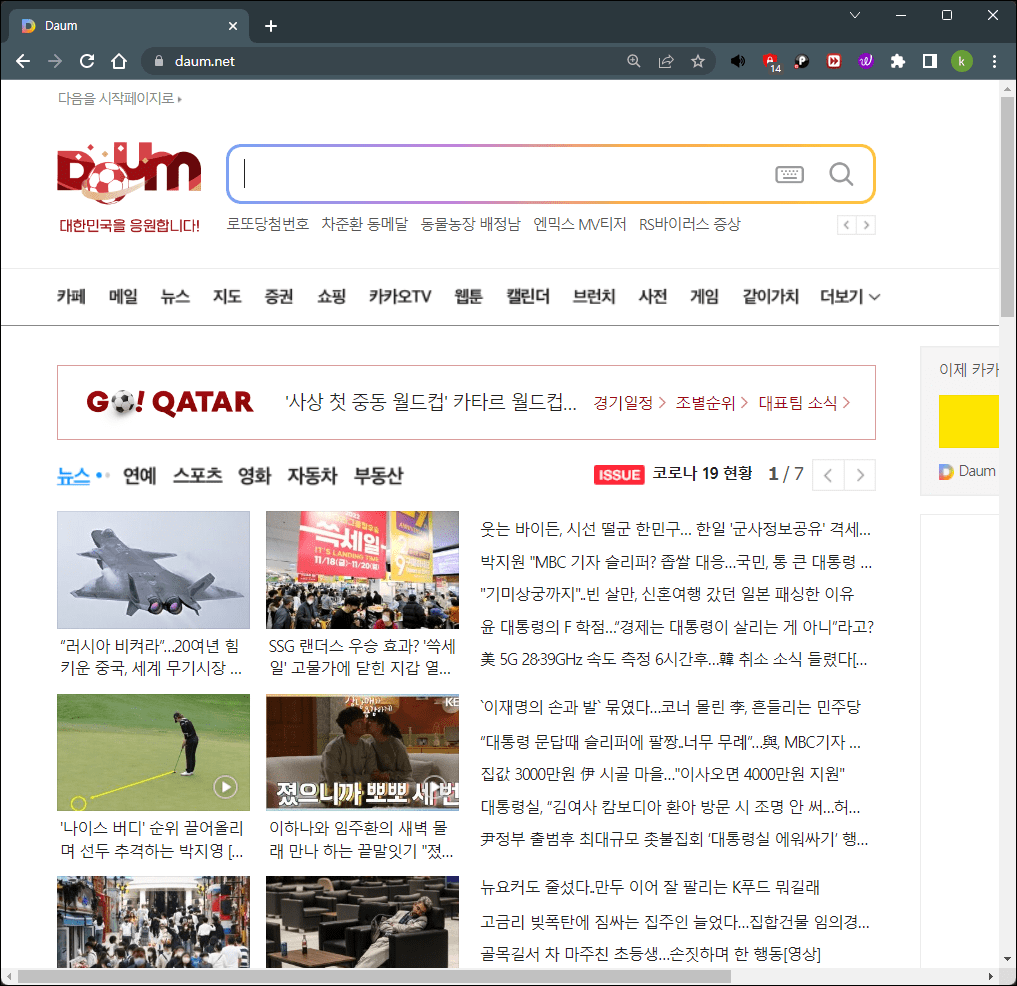The image size is (1017, 986).
Task: Select the 자동차 news tab
Action: [x=312, y=475]
